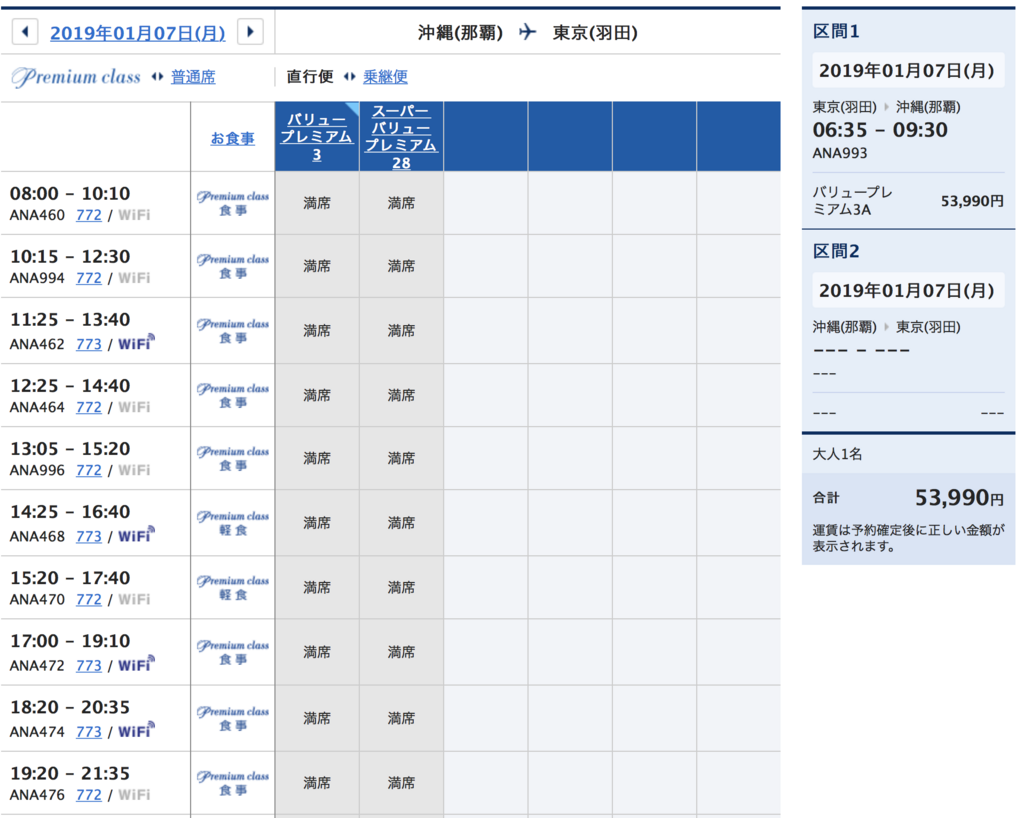
Task: Open スーパーバリュープレミアム 28 fare details
Action: point(401,137)
